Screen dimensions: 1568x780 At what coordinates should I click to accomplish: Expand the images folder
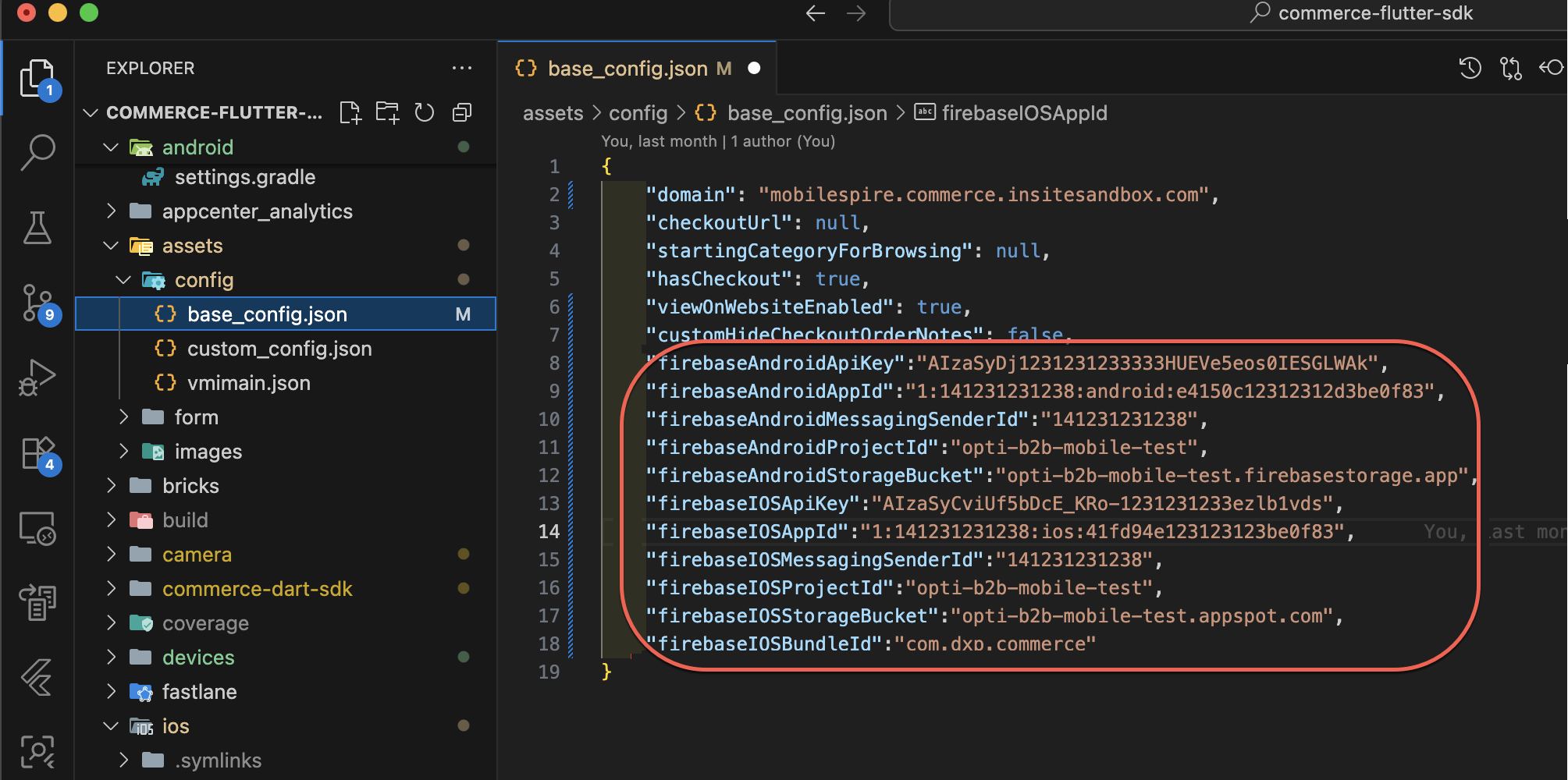click(x=123, y=452)
